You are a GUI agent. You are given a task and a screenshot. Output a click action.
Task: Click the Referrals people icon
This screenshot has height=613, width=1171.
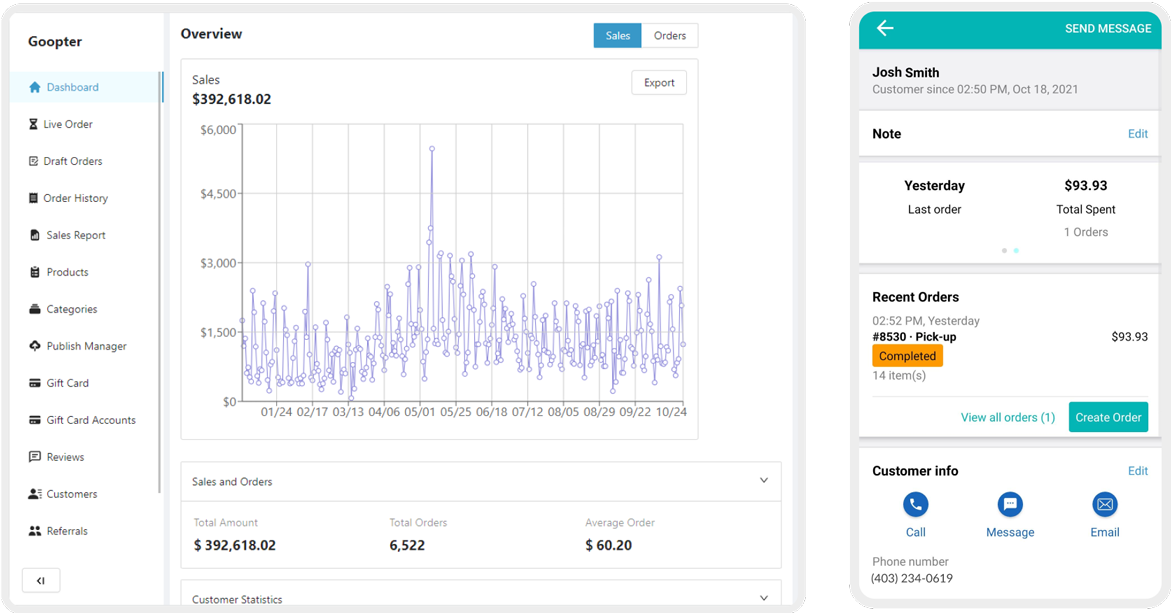(34, 531)
